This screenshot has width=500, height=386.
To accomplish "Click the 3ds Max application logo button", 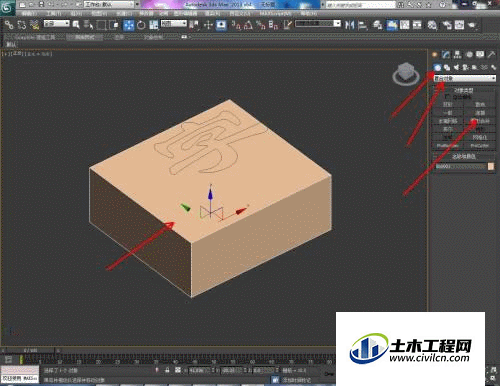I will coord(7,7).
